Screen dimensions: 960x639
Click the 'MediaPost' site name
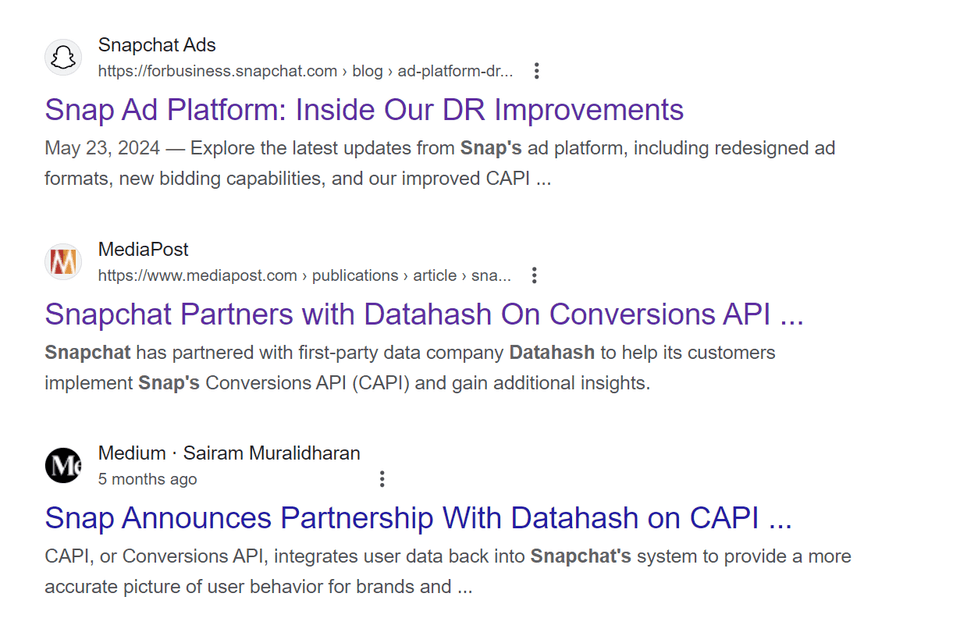[143, 250]
